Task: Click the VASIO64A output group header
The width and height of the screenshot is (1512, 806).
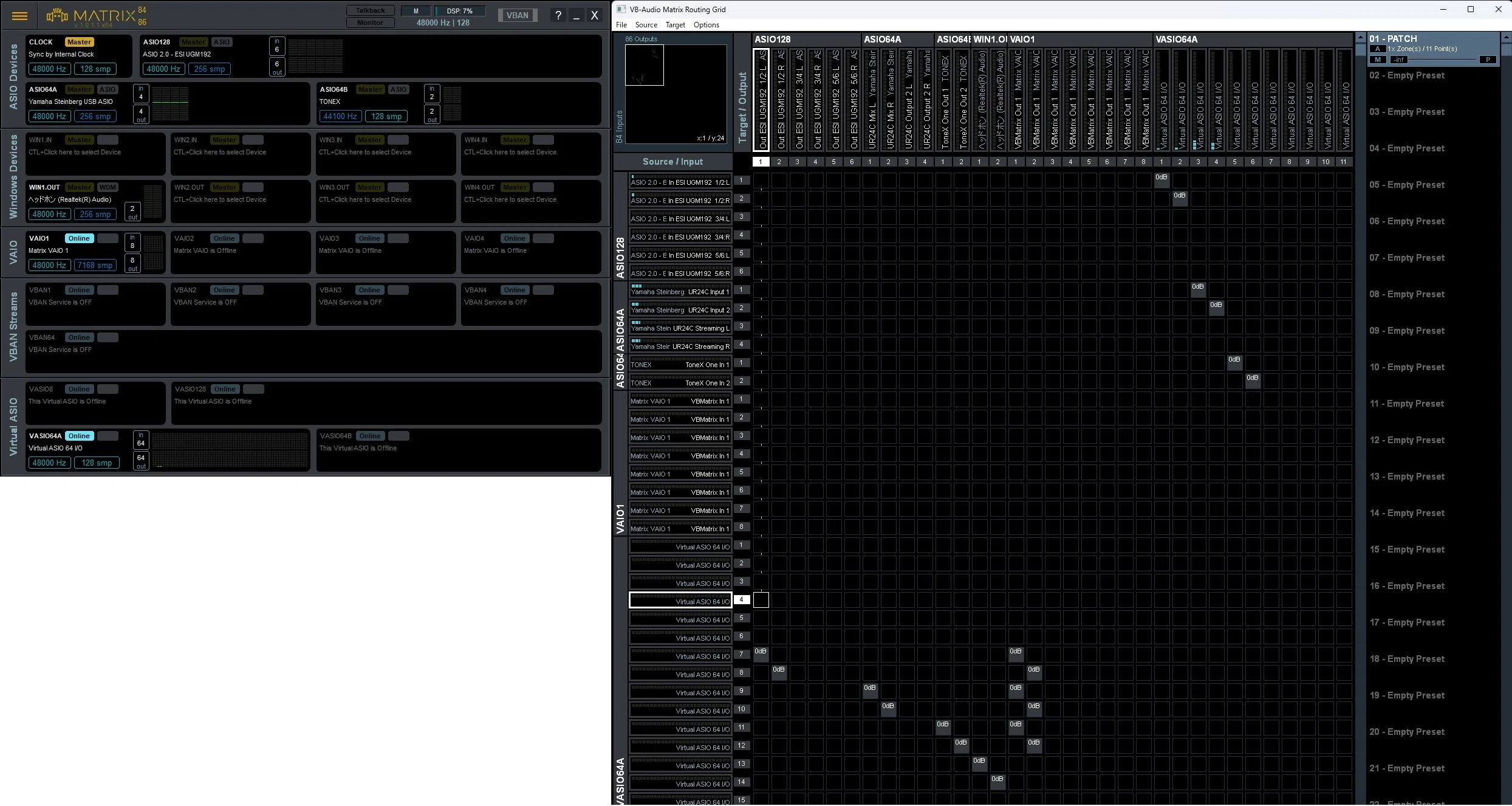Action: [1252, 40]
